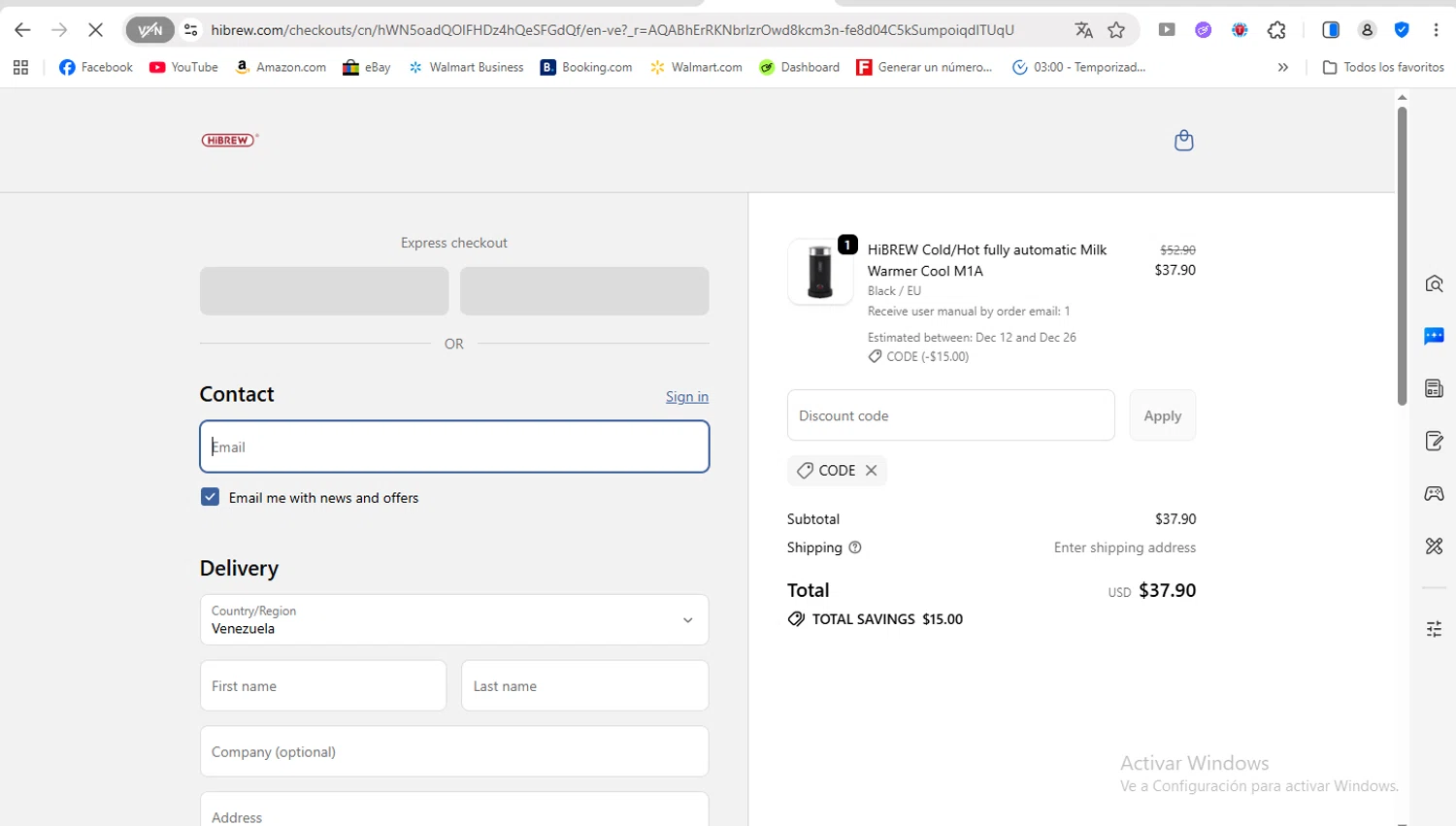Uncheck Email me with news and offers
The image size is (1456, 826).
click(210, 497)
